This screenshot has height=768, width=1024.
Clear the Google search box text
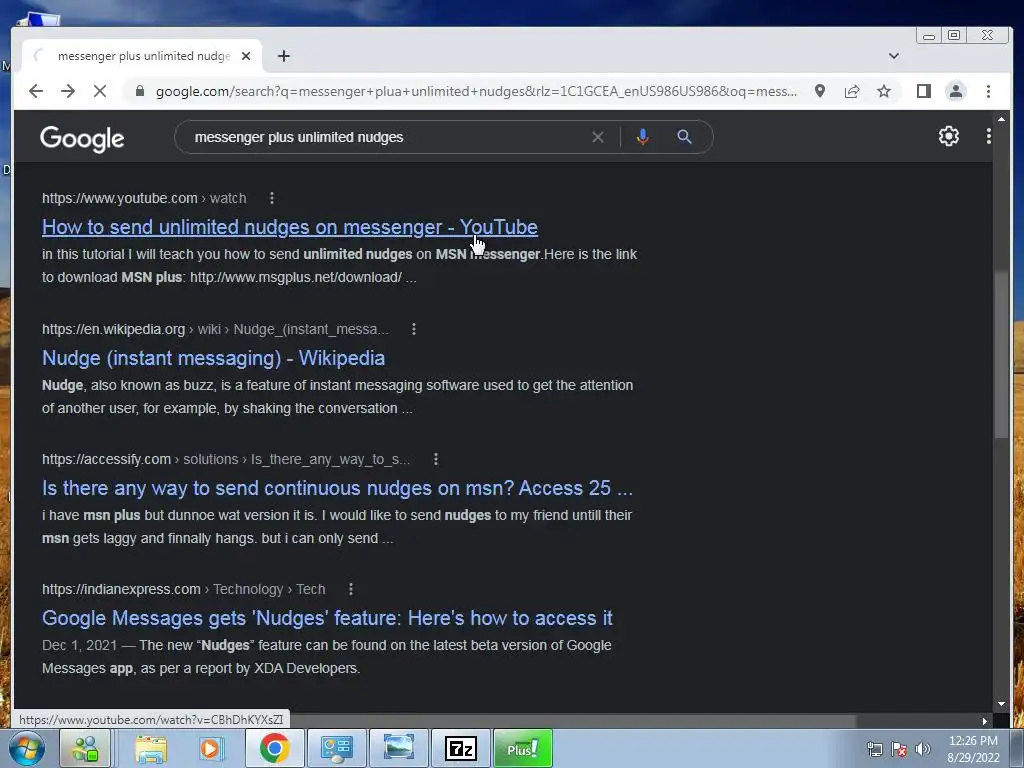[x=598, y=137]
